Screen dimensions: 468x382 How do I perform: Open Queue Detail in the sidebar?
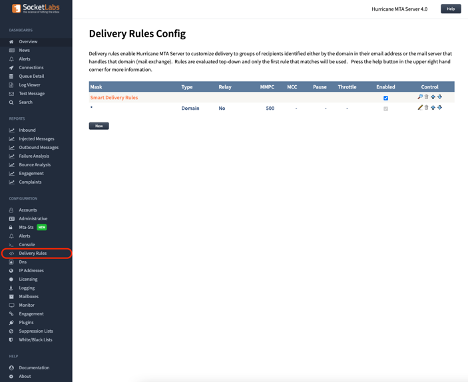click(x=31, y=76)
